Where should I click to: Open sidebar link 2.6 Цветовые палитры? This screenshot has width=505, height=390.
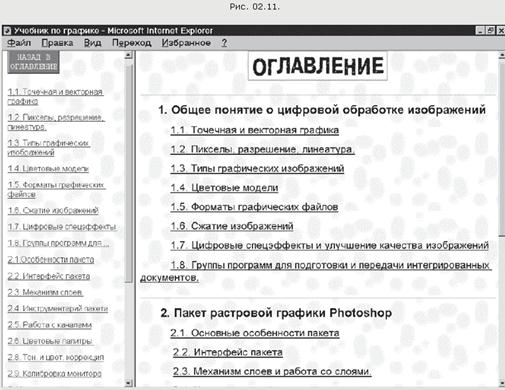point(50,341)
